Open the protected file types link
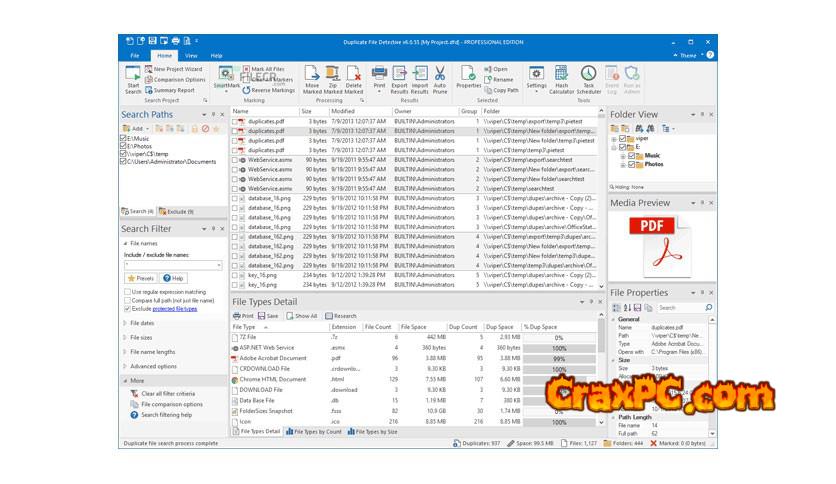The image size is (836, 484). pos(175,309)
